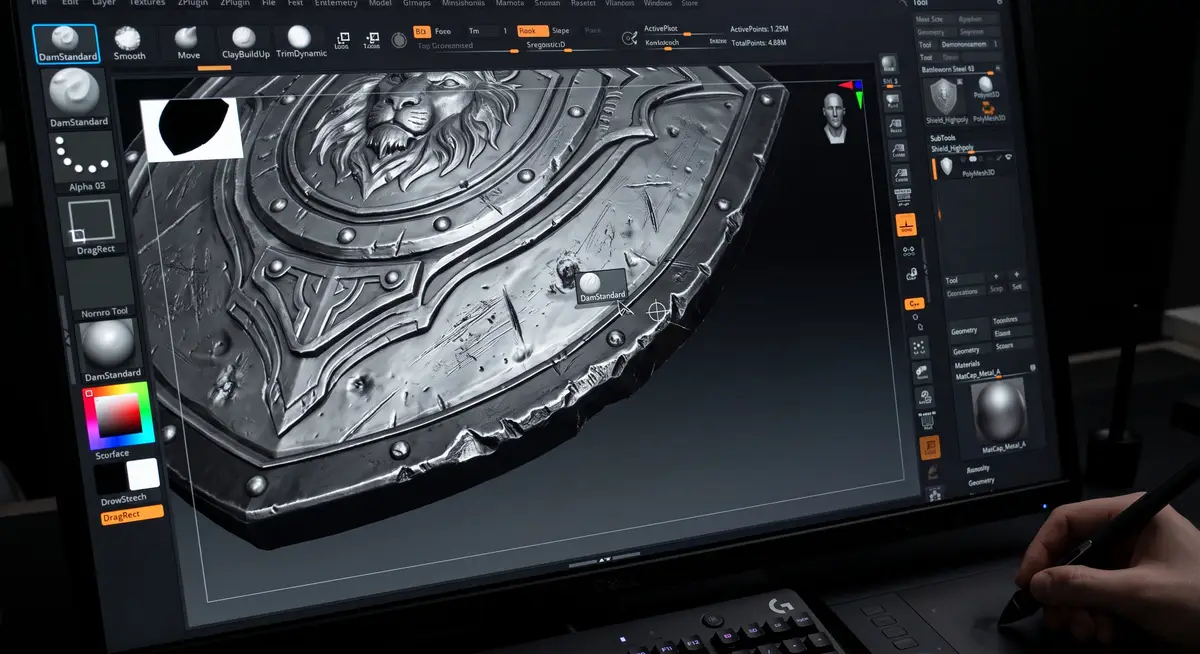Toggle the Slape button
Viewport: 1200px width, 654px height.
(561, 31)
